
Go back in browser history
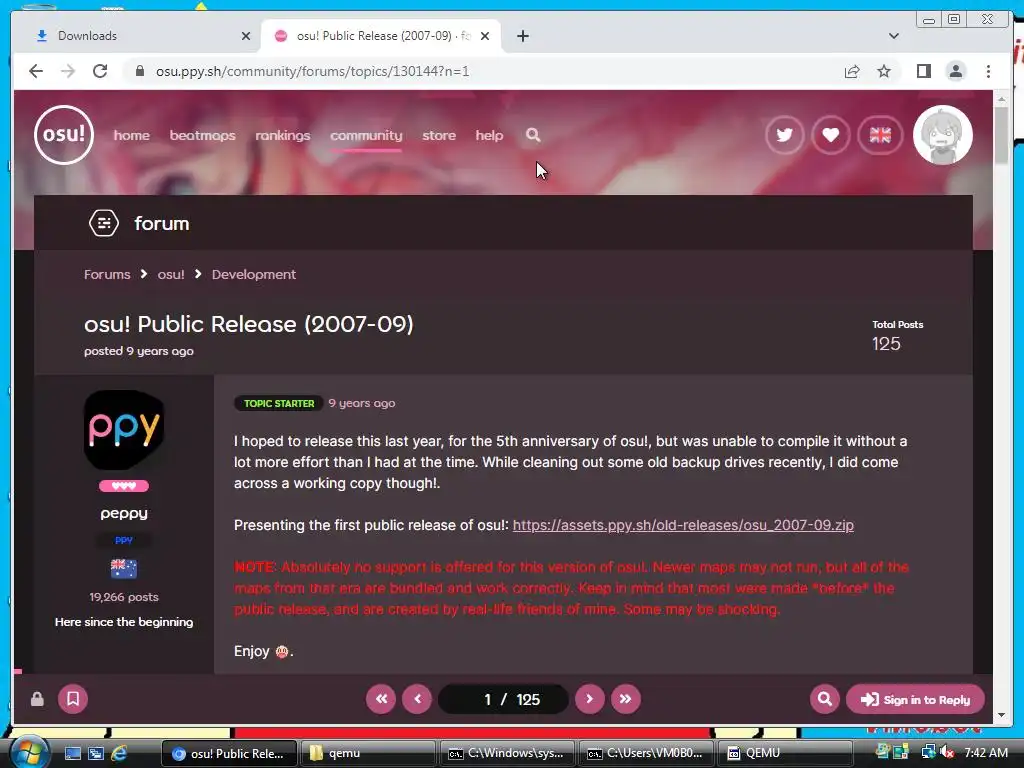tap(36, 71)
